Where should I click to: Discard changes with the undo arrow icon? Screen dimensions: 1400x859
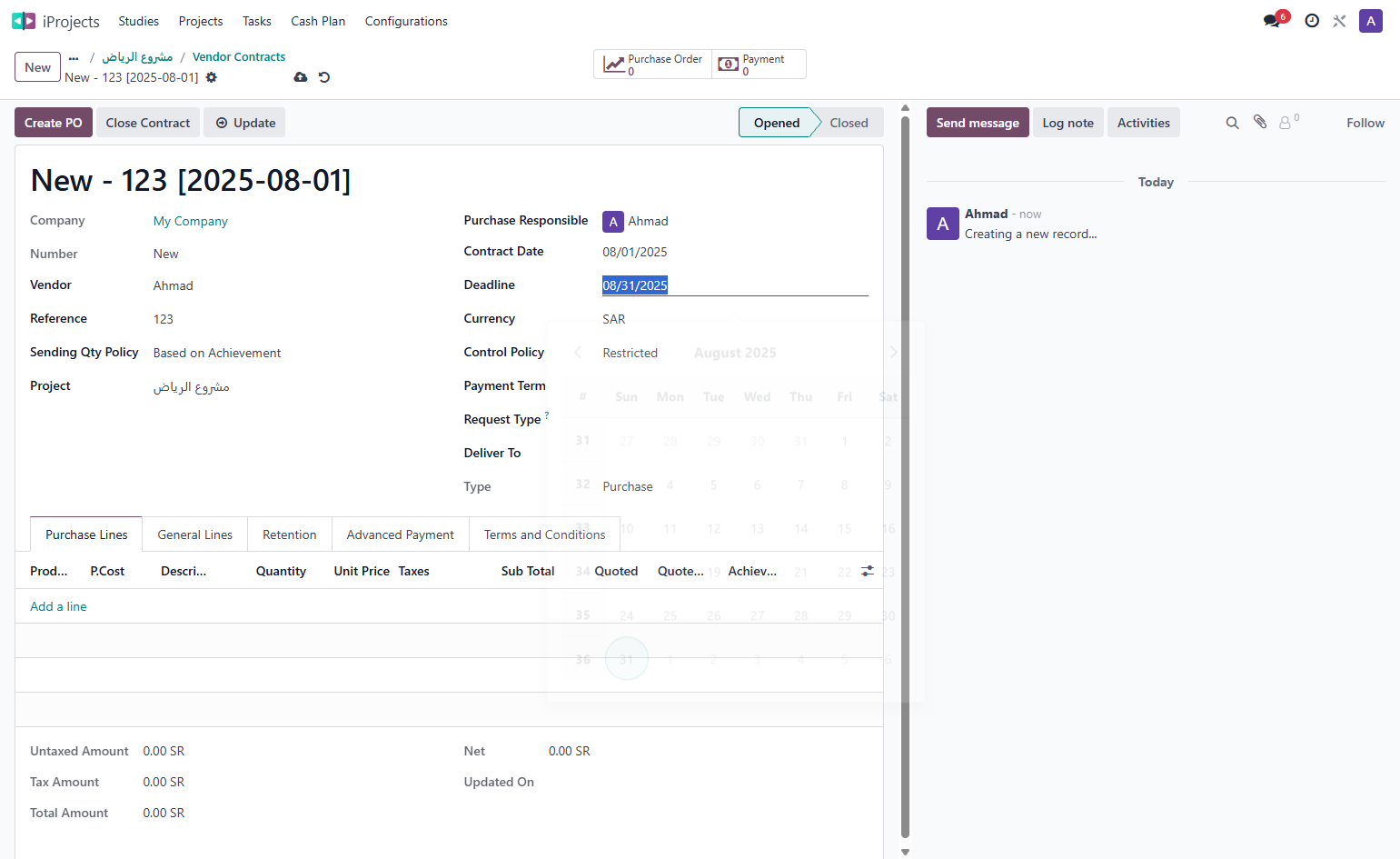click(324, 77)
